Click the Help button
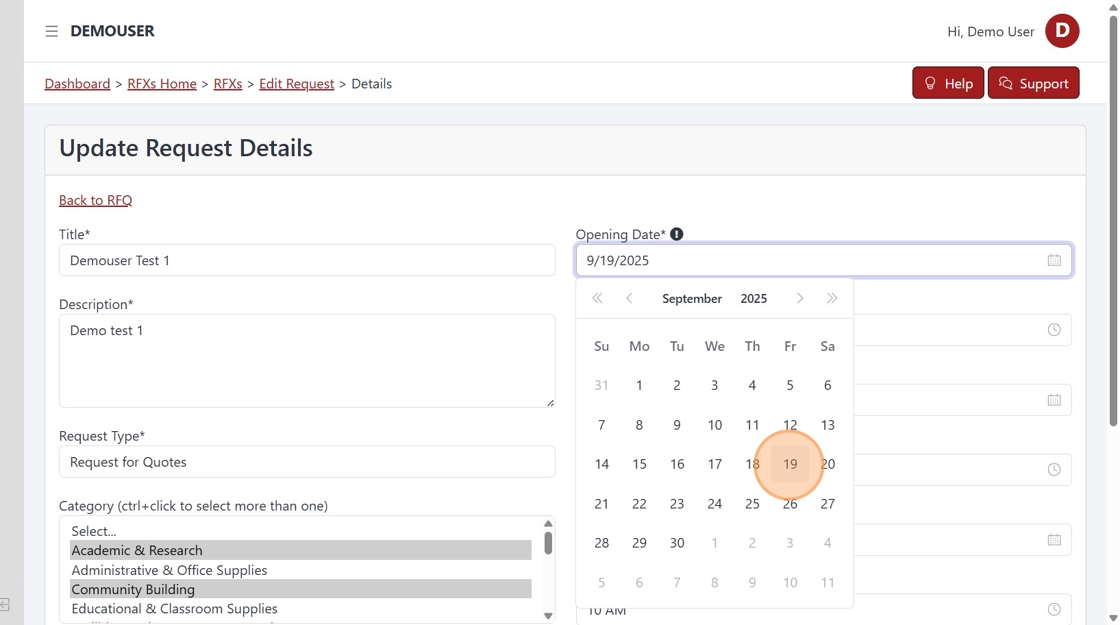The image size is (1120, 625). pyautogui.click(x=948, y=83)
